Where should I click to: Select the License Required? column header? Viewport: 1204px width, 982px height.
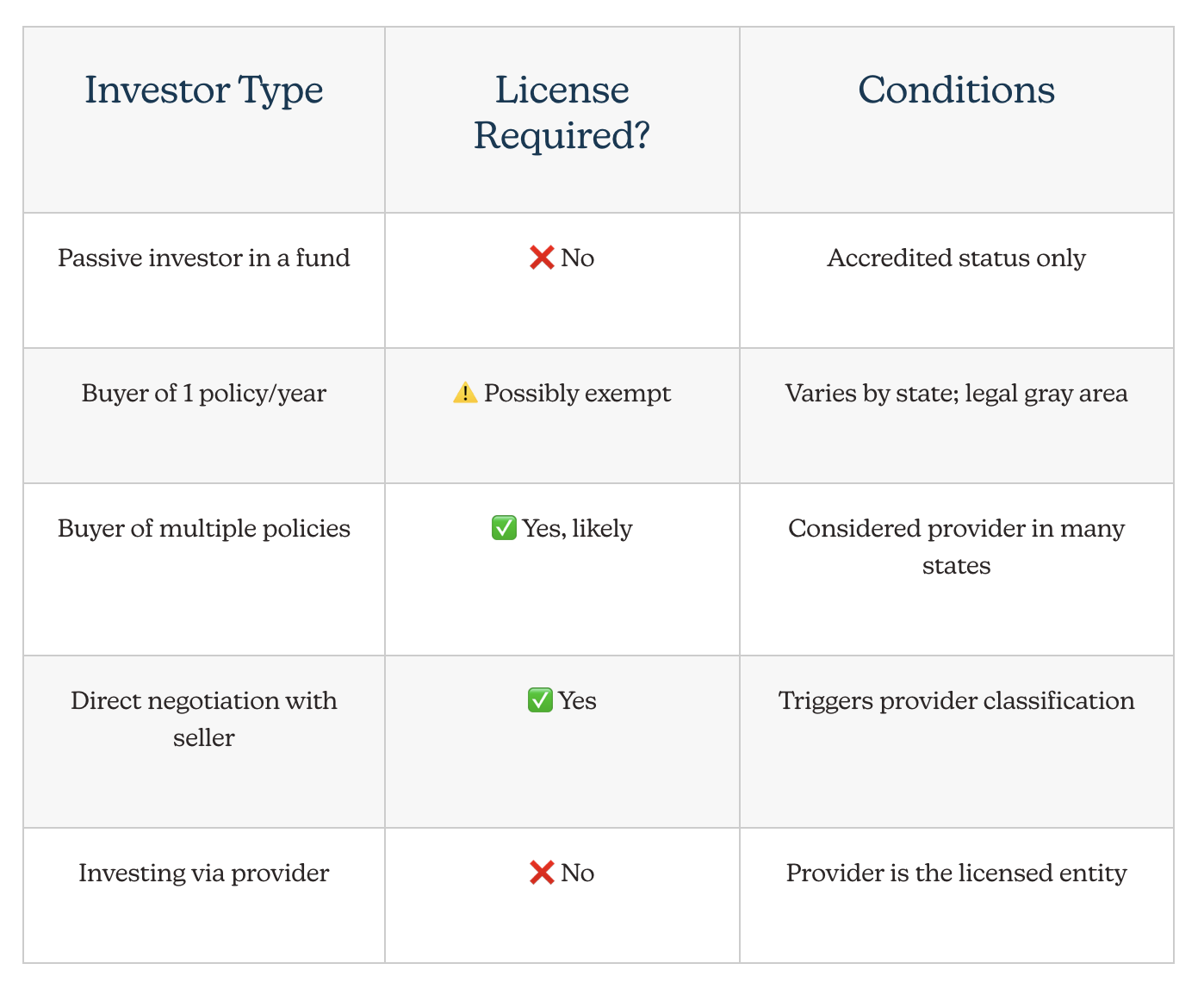[x=562, y=120]
